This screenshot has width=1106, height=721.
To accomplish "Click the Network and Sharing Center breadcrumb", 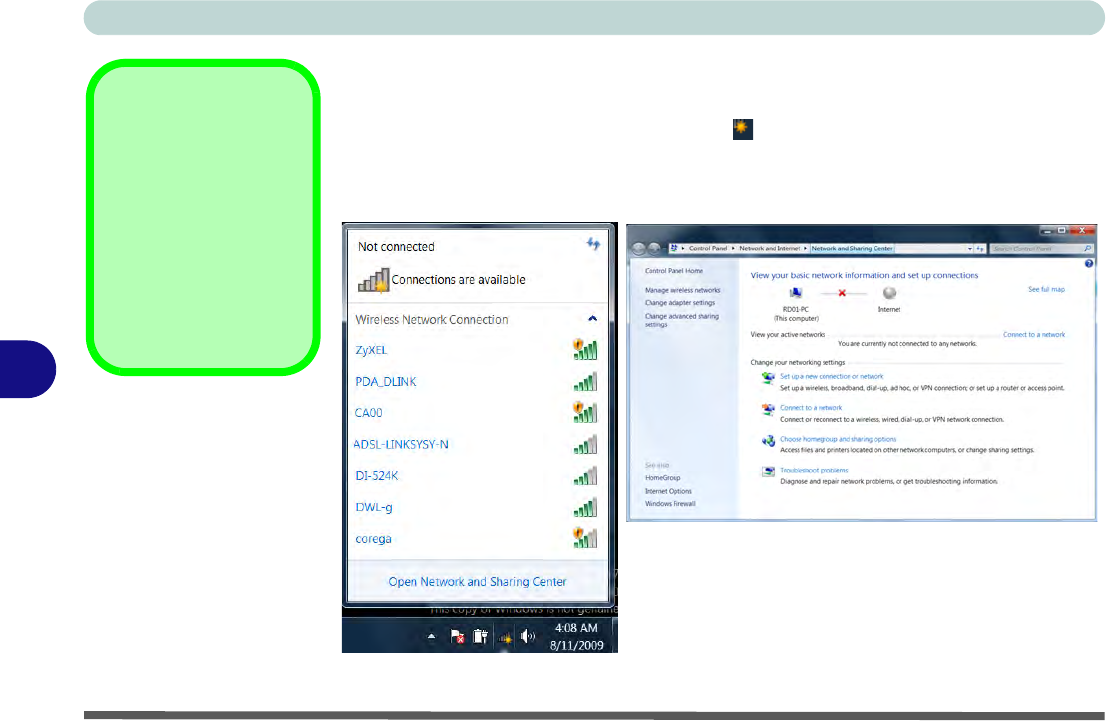I will (851, 248).
